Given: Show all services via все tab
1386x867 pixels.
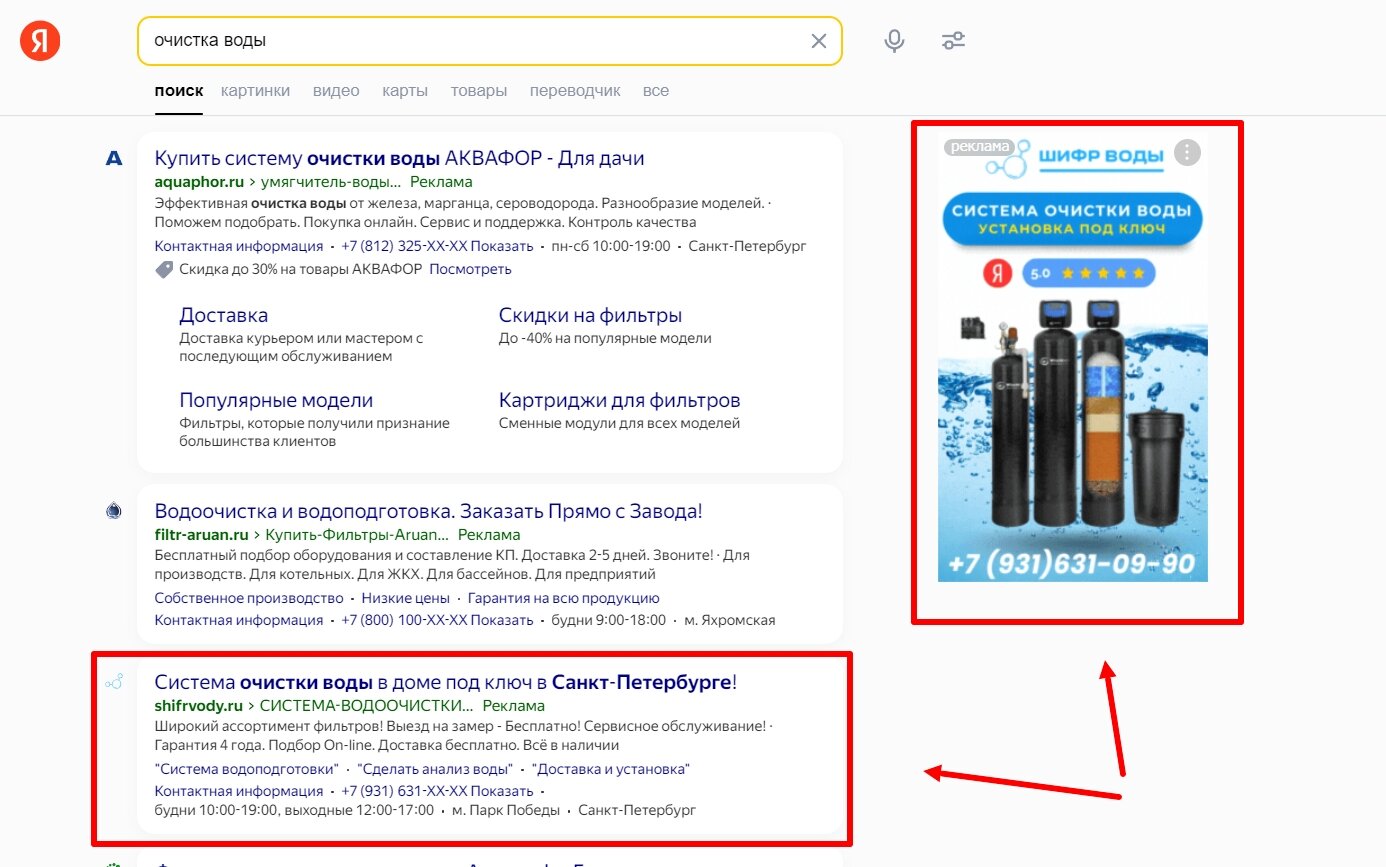Looking at the screenshot, I should (656, 90).
